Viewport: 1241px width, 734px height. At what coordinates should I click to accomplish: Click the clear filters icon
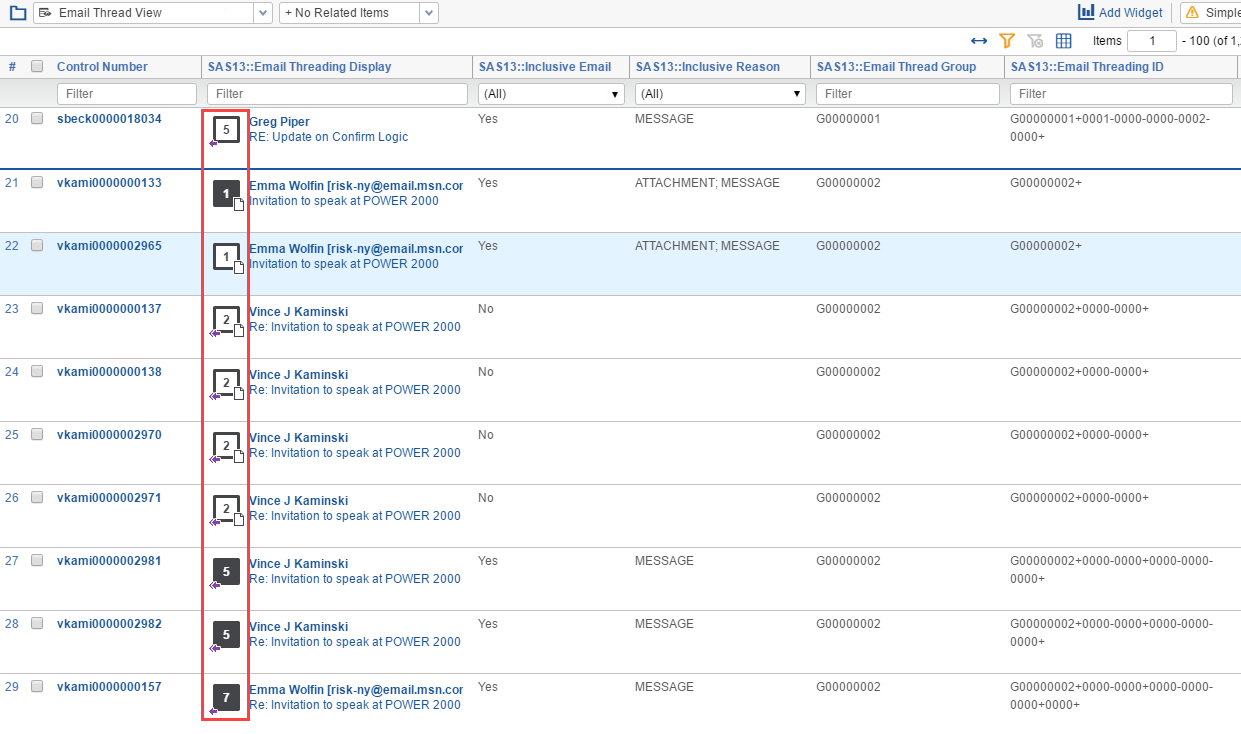[x=1035, y=41]
